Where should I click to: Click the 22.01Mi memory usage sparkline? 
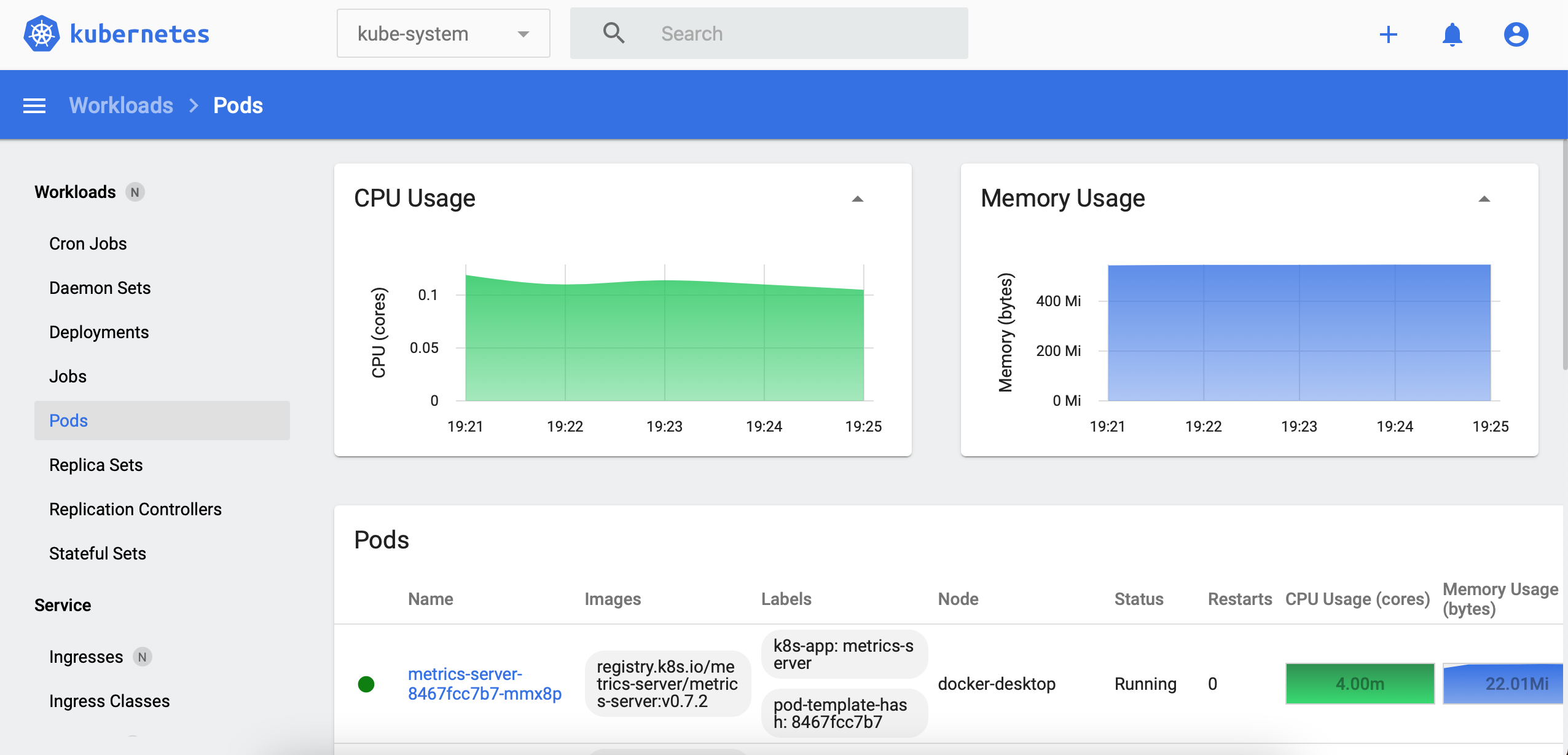[x=1503, y=684]
